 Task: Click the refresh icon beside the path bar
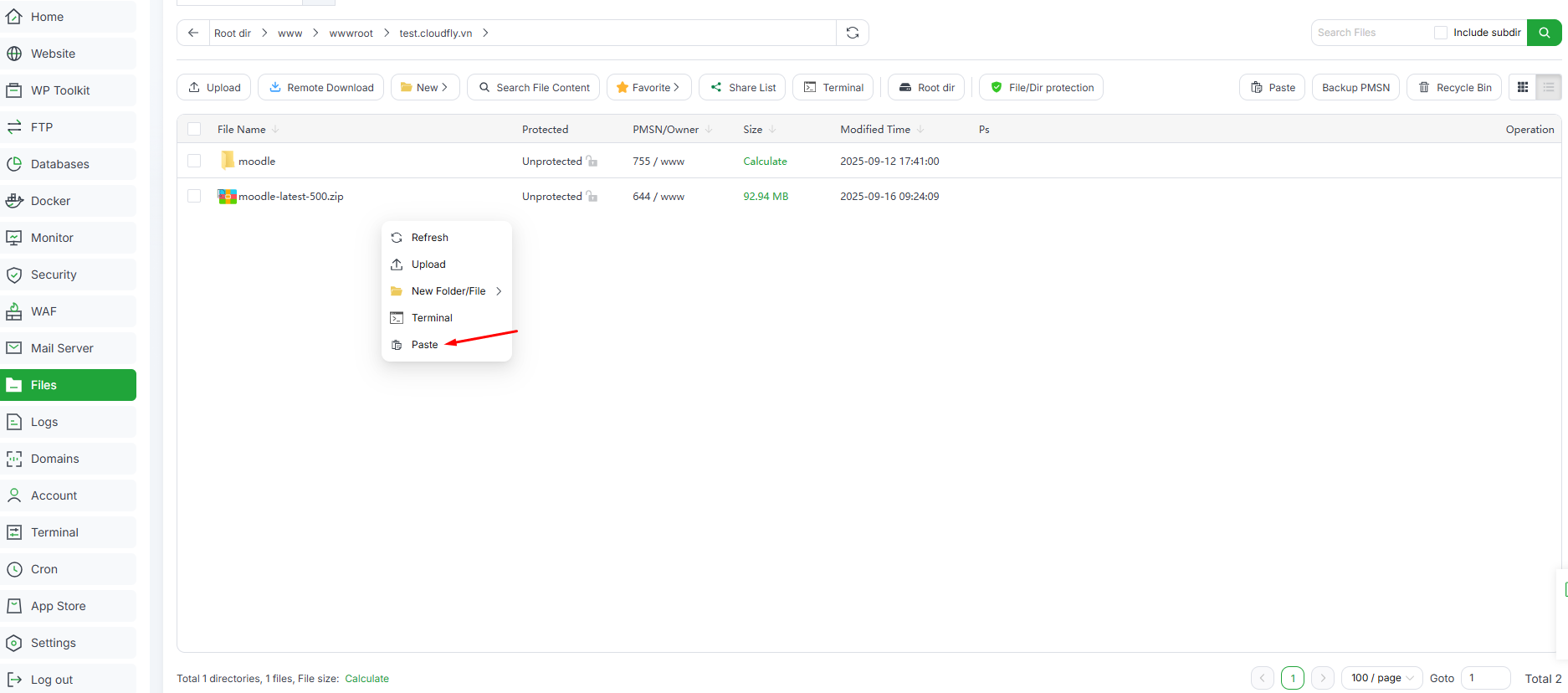tap(852, 33)
